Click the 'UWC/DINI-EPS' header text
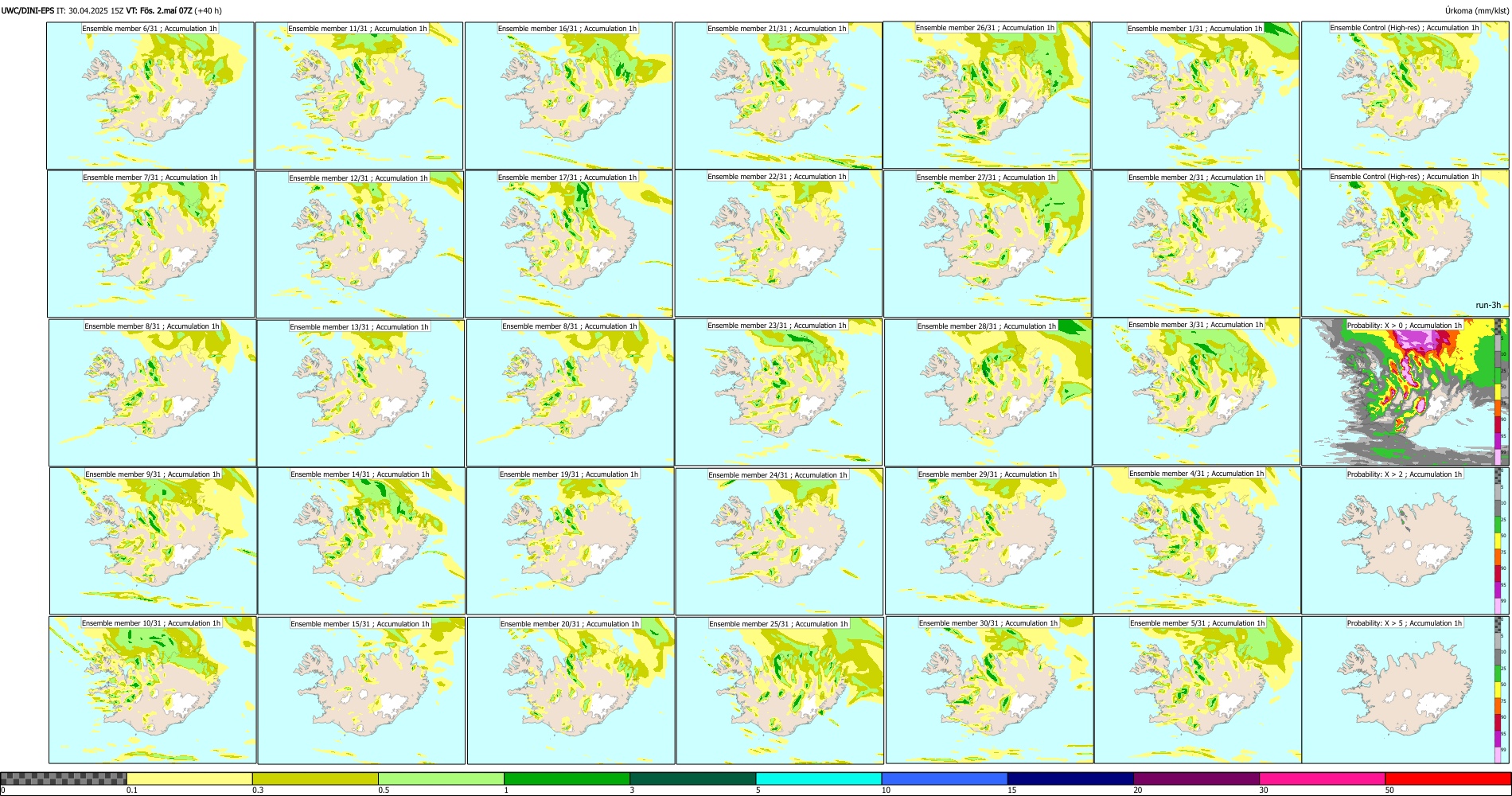The width and height of the screenshot is (1512, 796). point(28,10)
